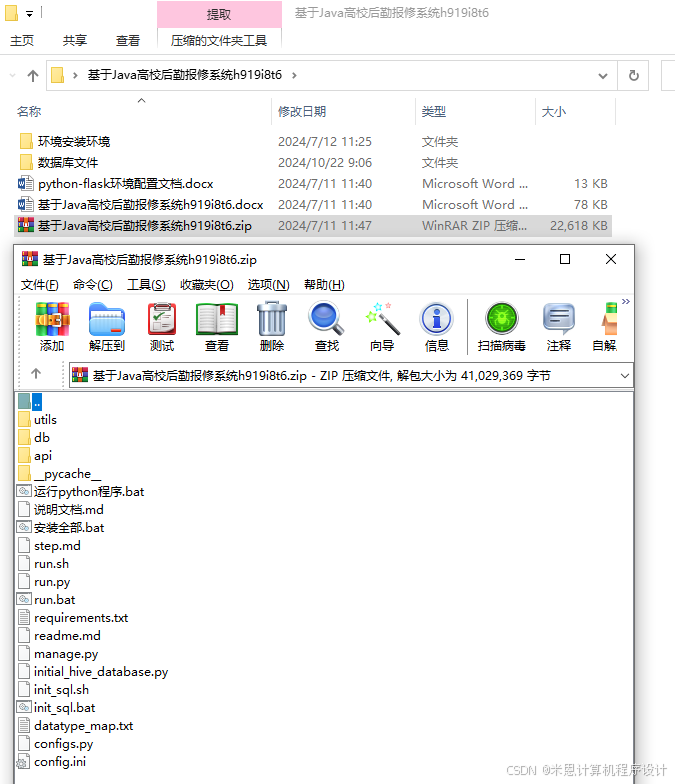Select the run.py file
675x784 pixels.
pyautogui.click(x=44, y=582)
